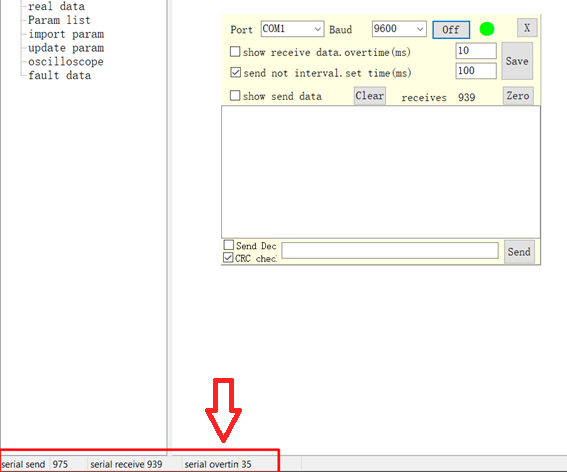Uncheck send not interval checkbox
Screen dimensions: 567x472
[235, 72]
